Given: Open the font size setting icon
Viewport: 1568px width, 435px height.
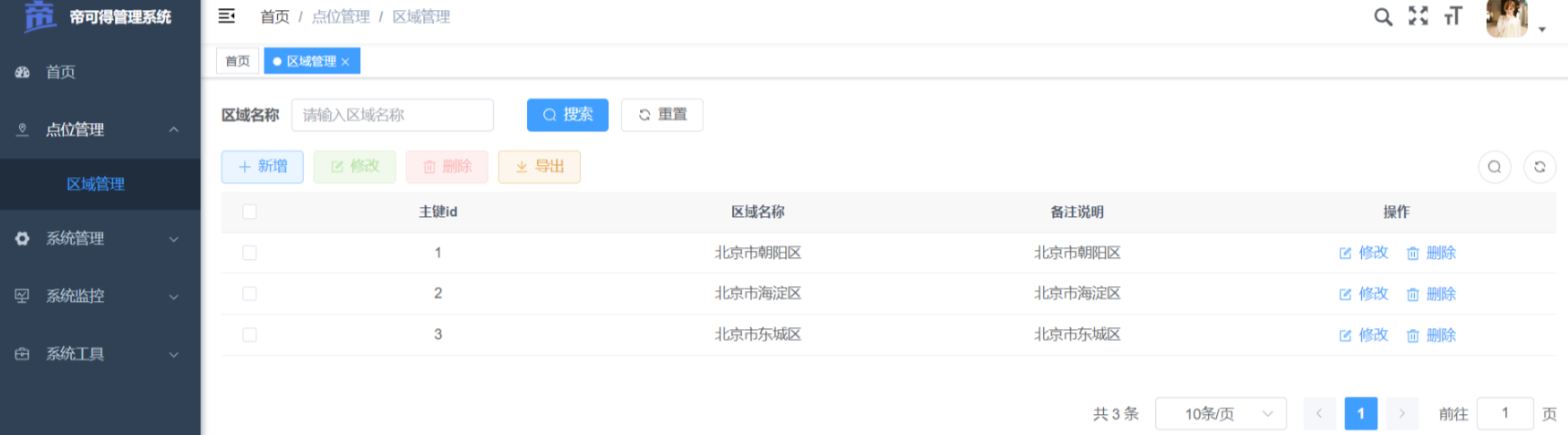Looking at the screenshot, I should (1453, 16).
